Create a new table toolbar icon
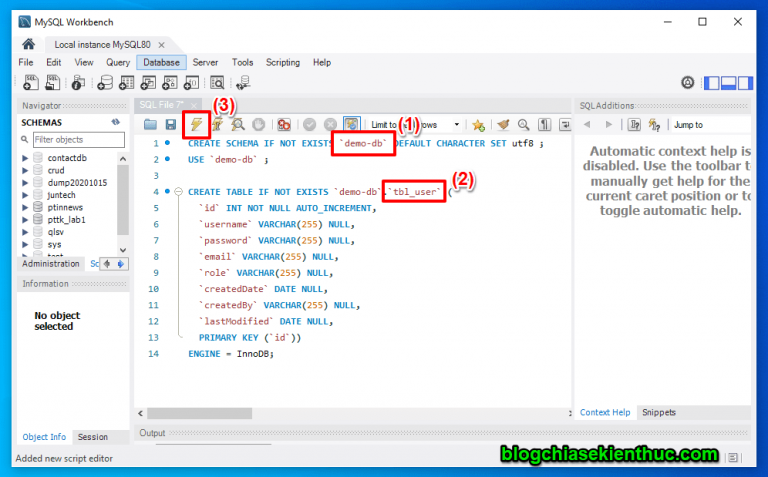Screen dimensions: 768x477 click(x=126, y=83)
